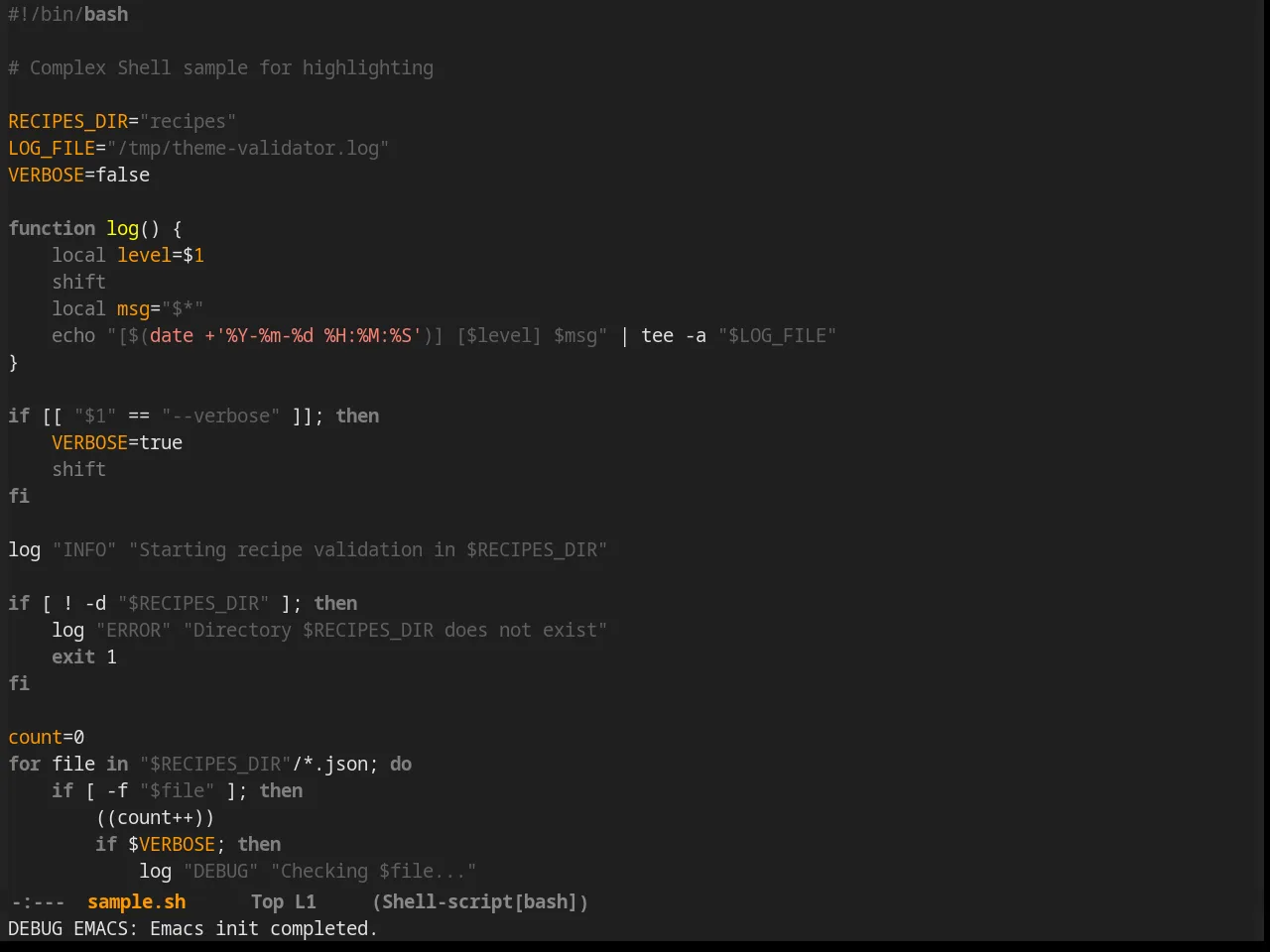Click the '-f "$file"' test expression
This screenshot has width=1270, height=952.
click(x=161, y=790)
